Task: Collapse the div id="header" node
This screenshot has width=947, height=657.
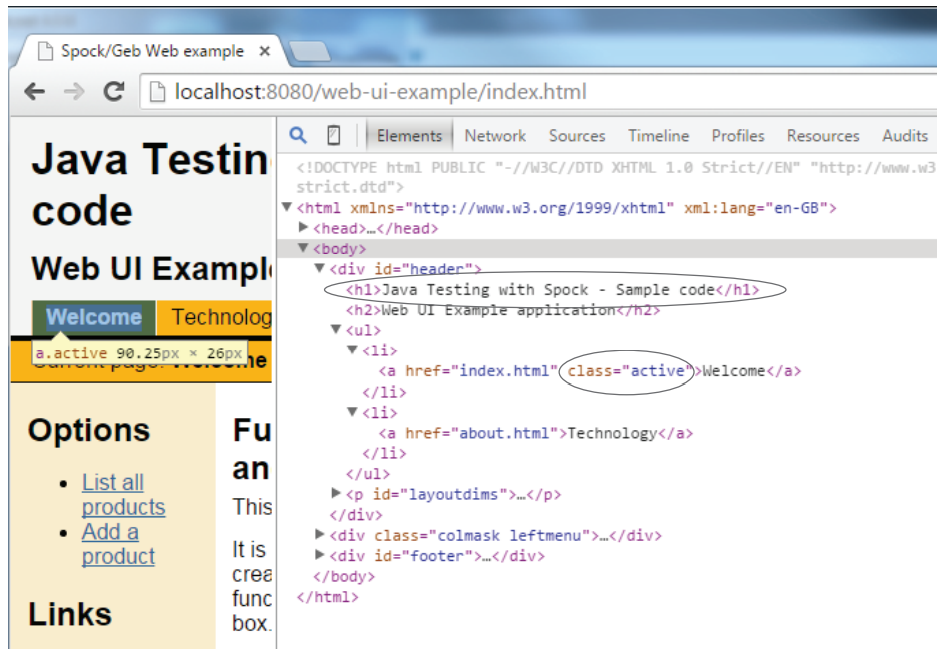Action: pyautogui.click(x=320, y=269)
